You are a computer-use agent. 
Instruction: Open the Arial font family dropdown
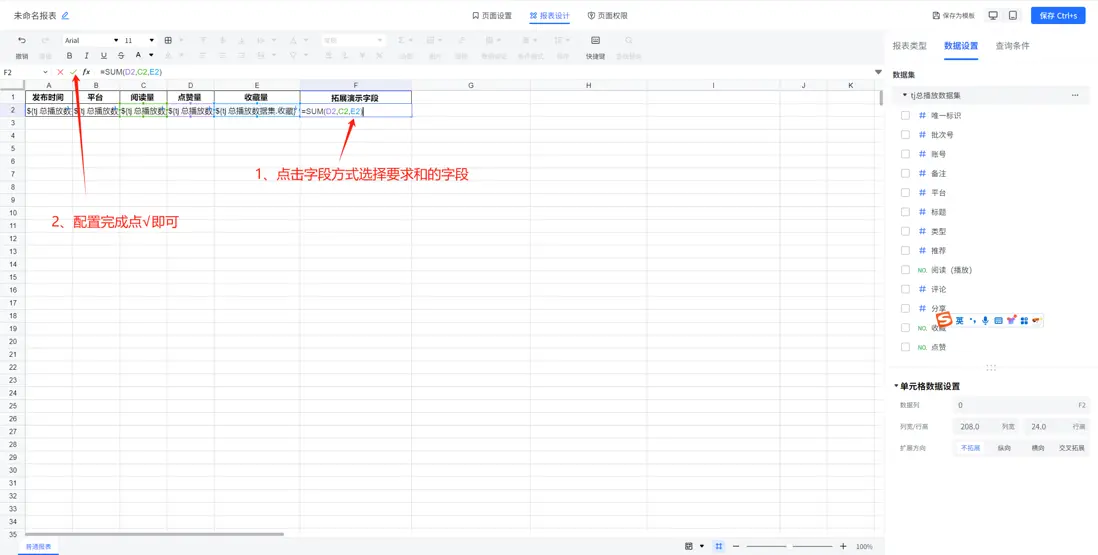pyautogui.click(x=91, y=41)
